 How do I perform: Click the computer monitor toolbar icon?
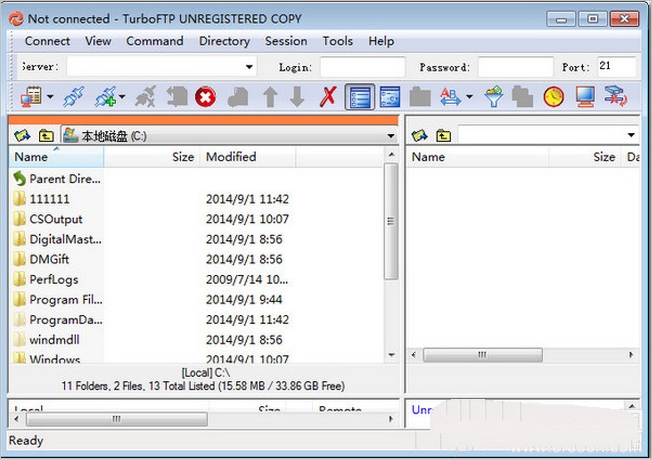[585, 97]
